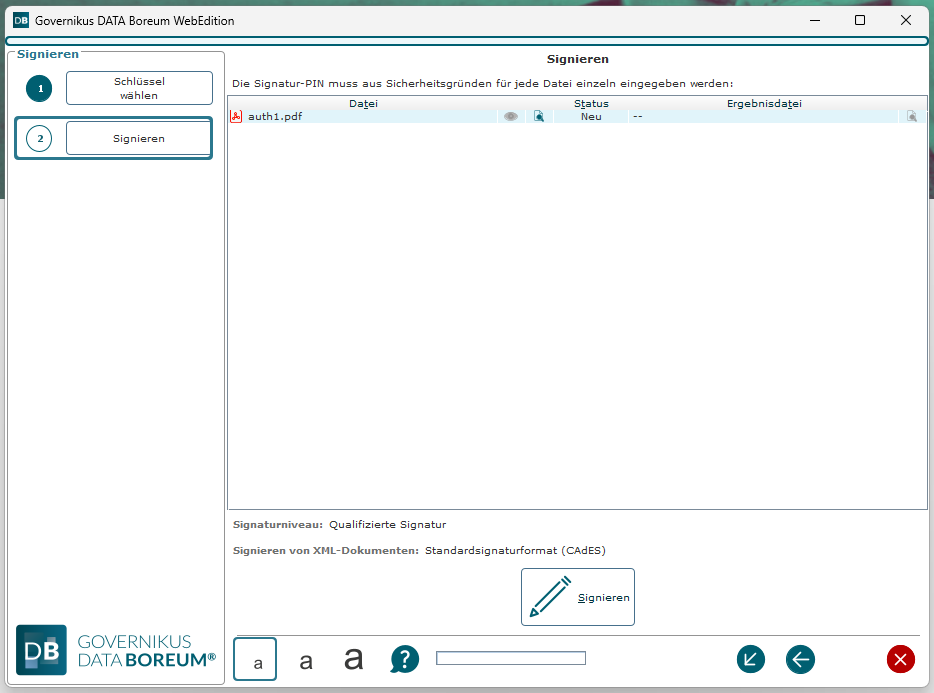Click the diagonal arrow minimize-view icon
The height and width of the screenshot is (693, 934).
tap(751, 660)
